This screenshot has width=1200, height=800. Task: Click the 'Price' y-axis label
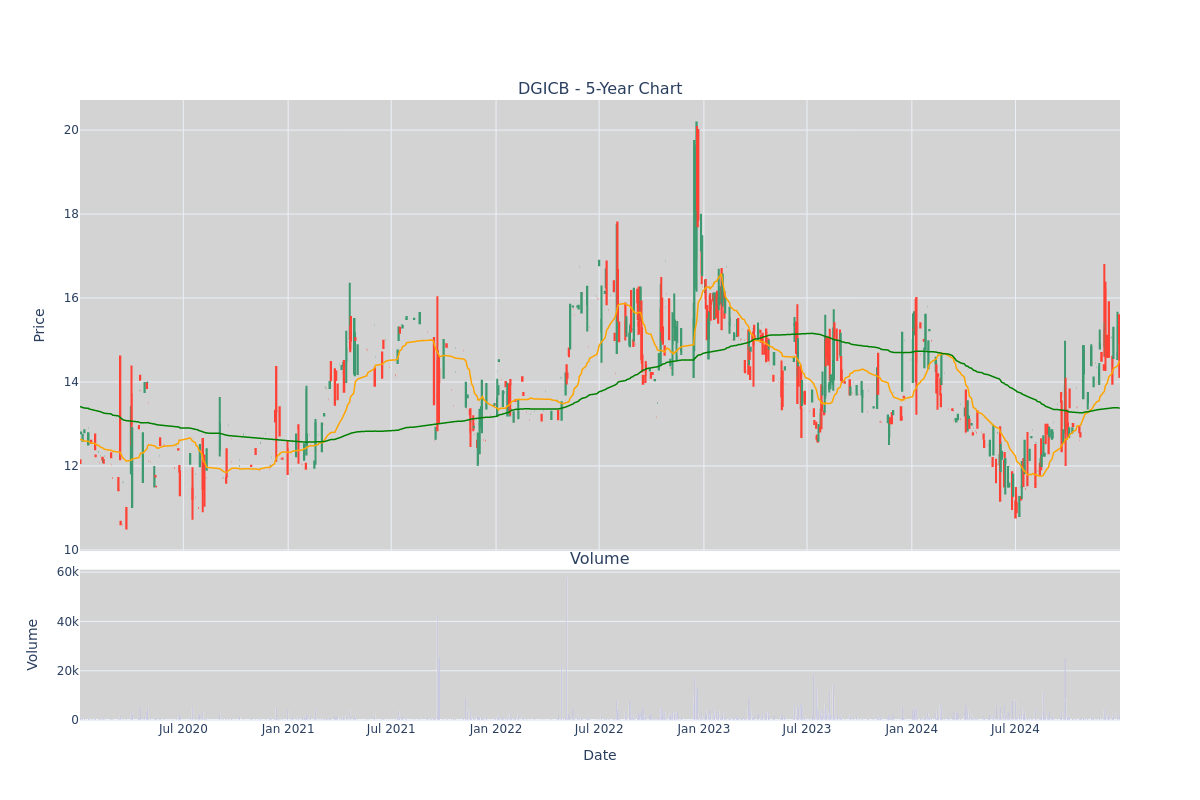point(40,325)
